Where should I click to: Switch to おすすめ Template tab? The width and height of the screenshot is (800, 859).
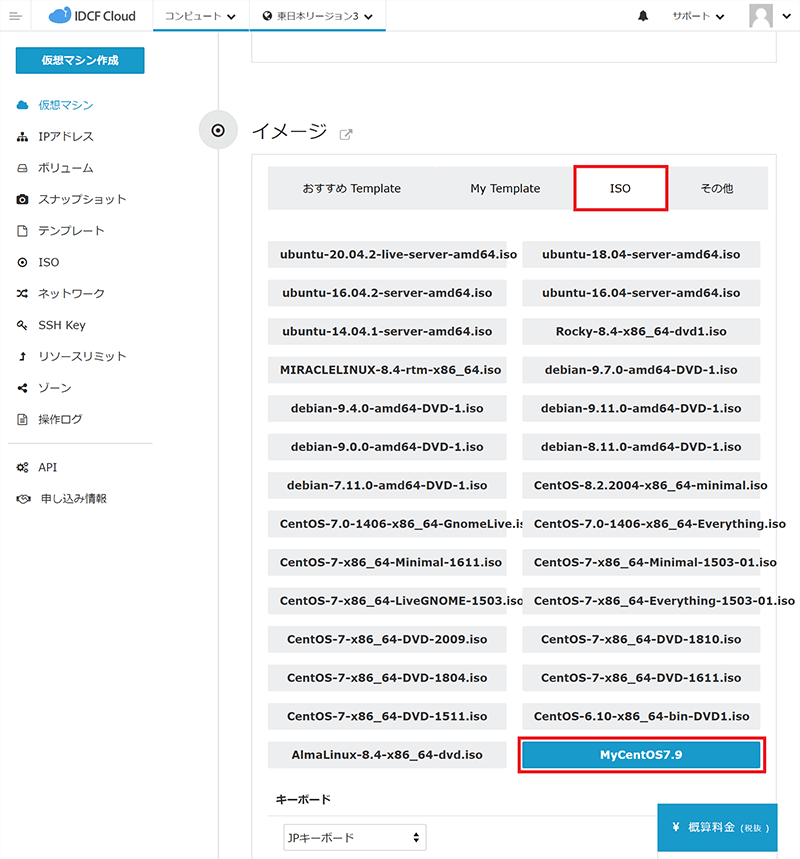[352, 188]
